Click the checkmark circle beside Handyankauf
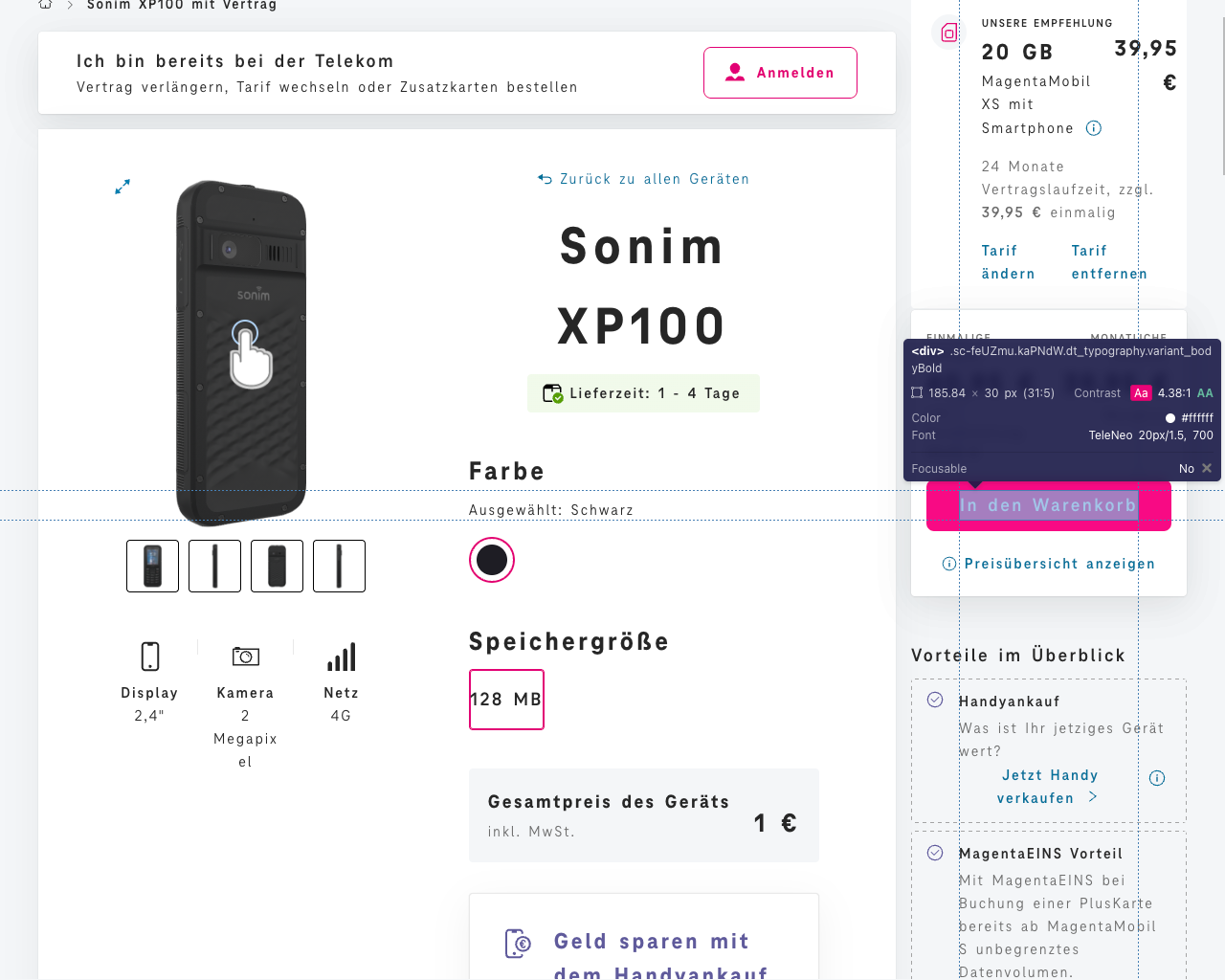The height and width of the screenshot is (980, 1225). click(x=933, y=700)
